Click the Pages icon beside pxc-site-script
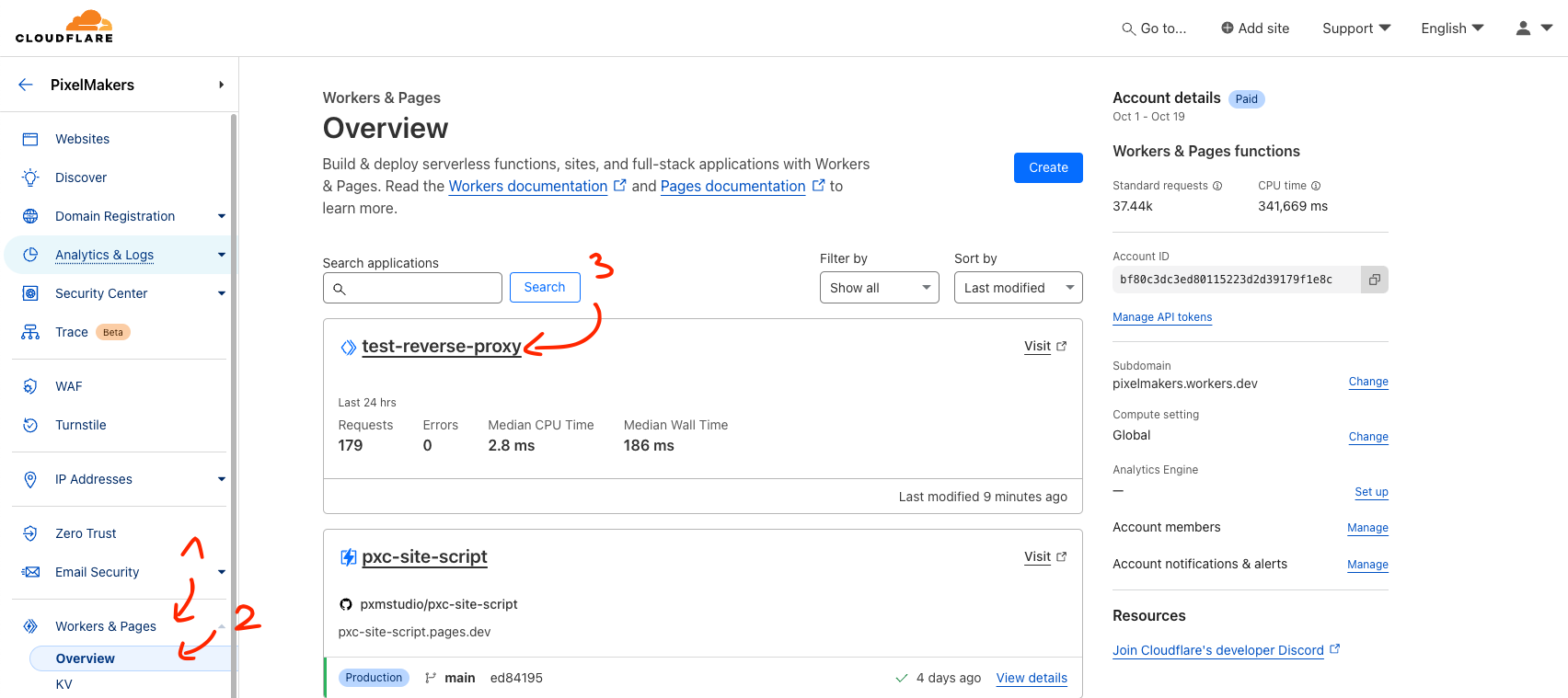 (349, 557)
